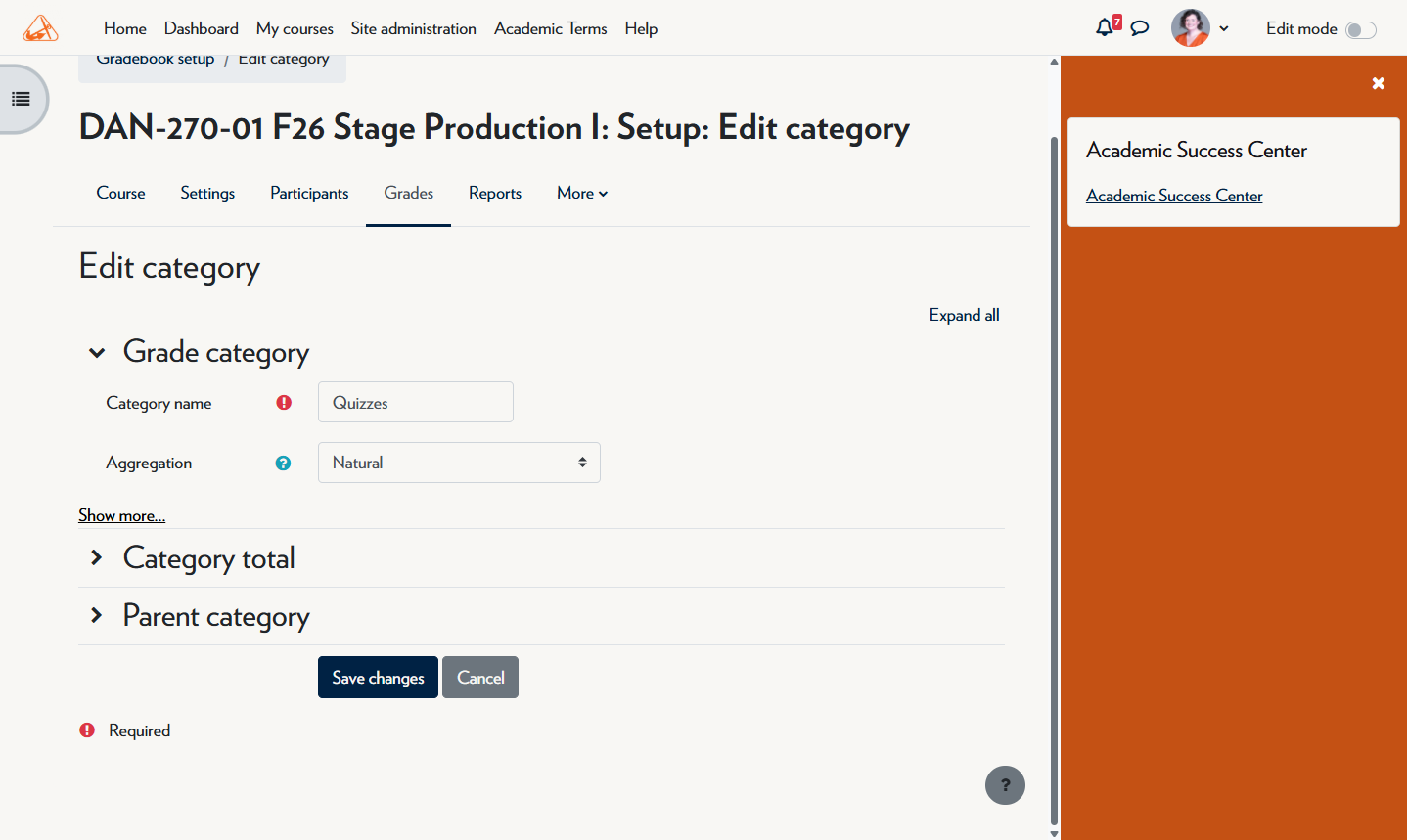Click the page vertical scrollbar
This screenshot has height=840, width=1407.
pyautogui.click(x=1054, y=479)
